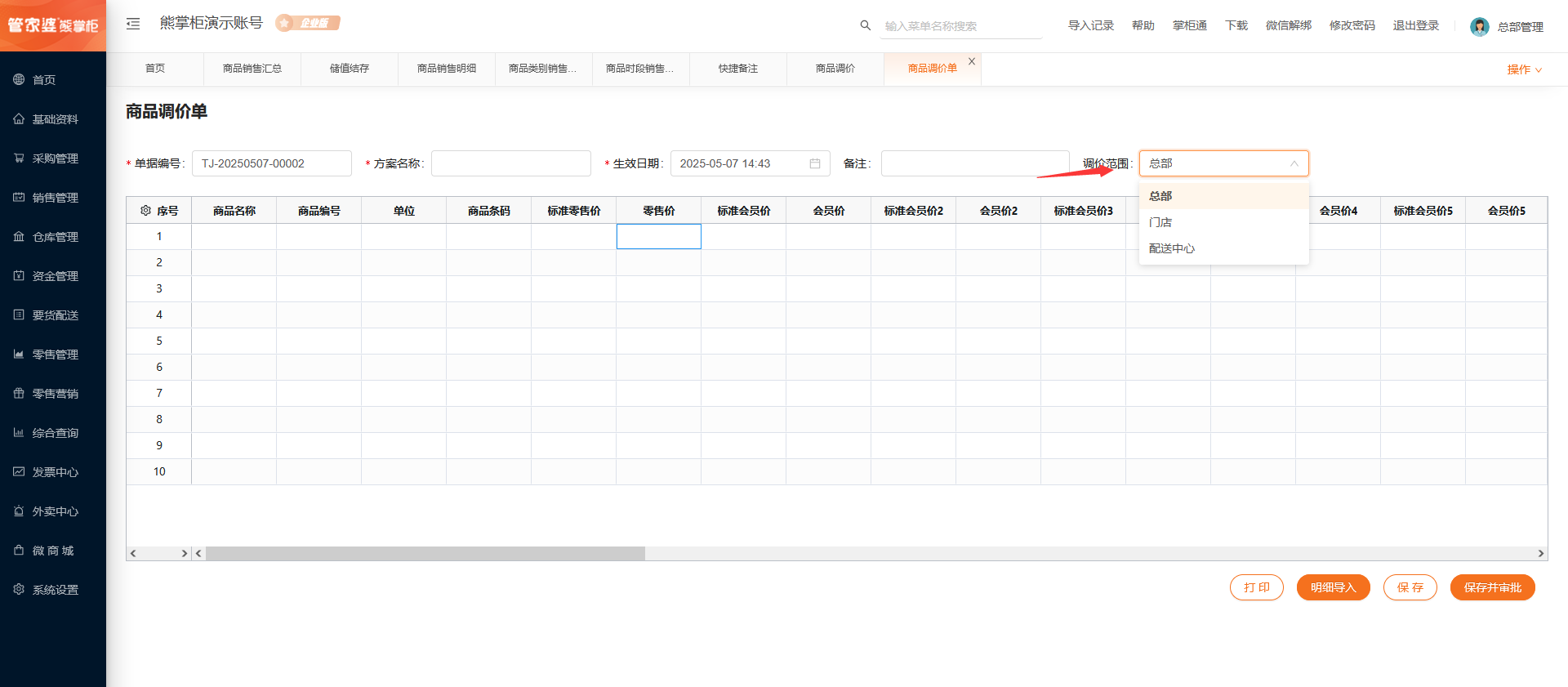Expand the 操作 dropdown menu
This screenshot has width=1568, height=687.
1524,69
